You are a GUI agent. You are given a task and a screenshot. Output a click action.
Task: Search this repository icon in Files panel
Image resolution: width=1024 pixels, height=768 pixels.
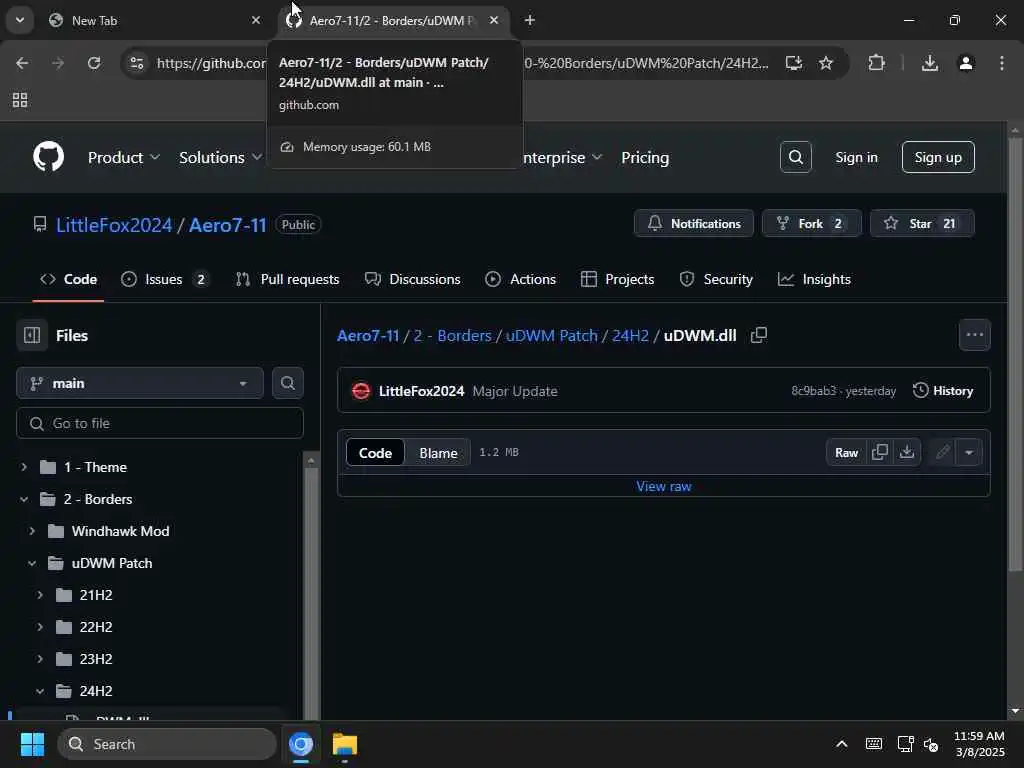point(287,383)
